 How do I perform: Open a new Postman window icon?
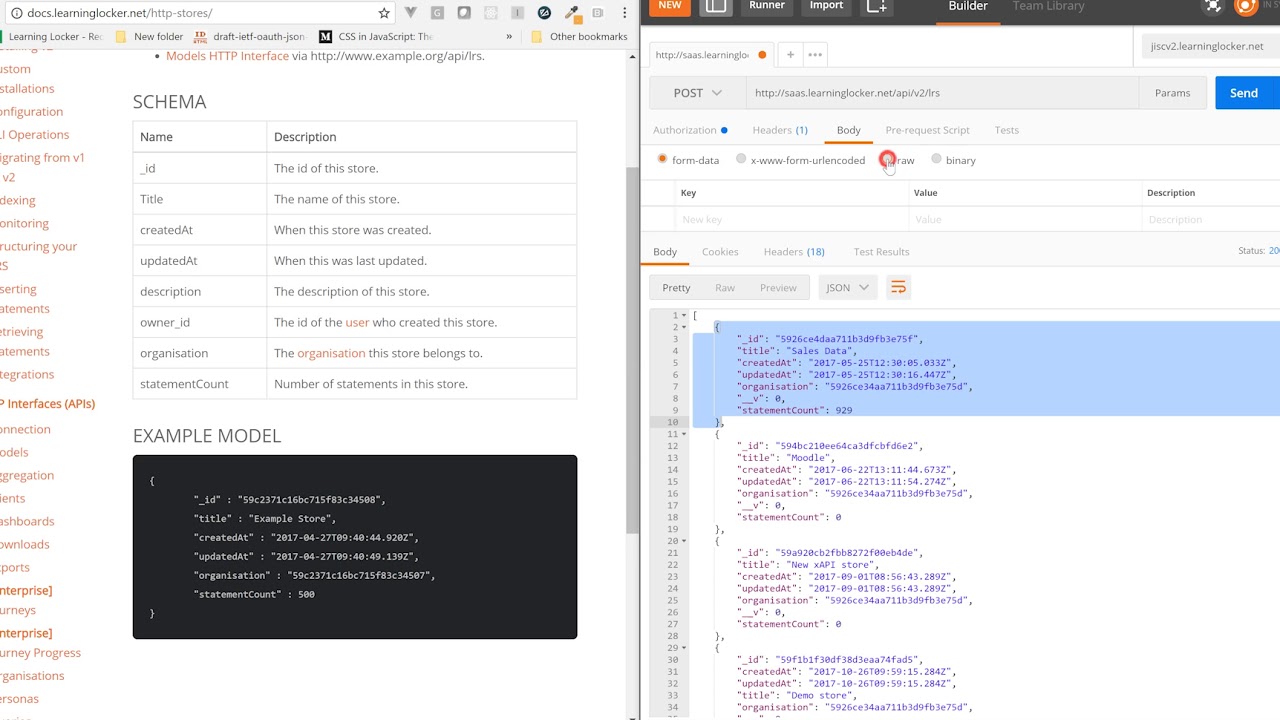(877, 6)
